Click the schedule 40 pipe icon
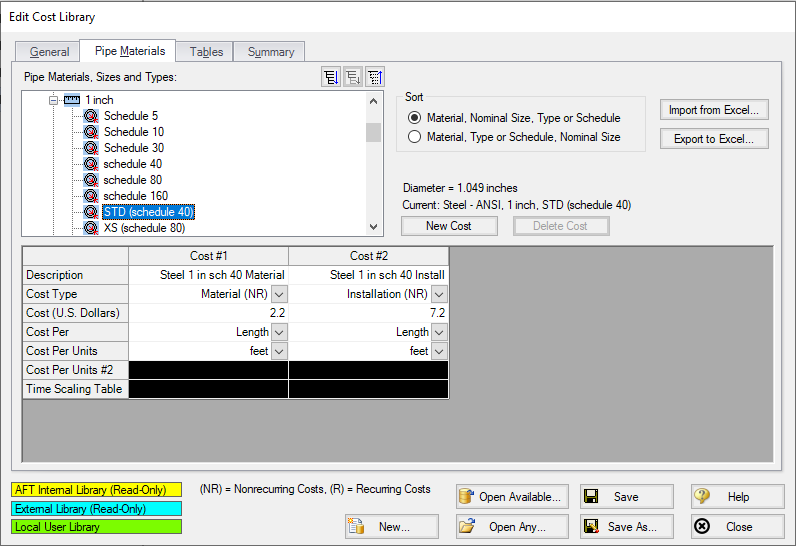The image size is (796, 546). 91,164
